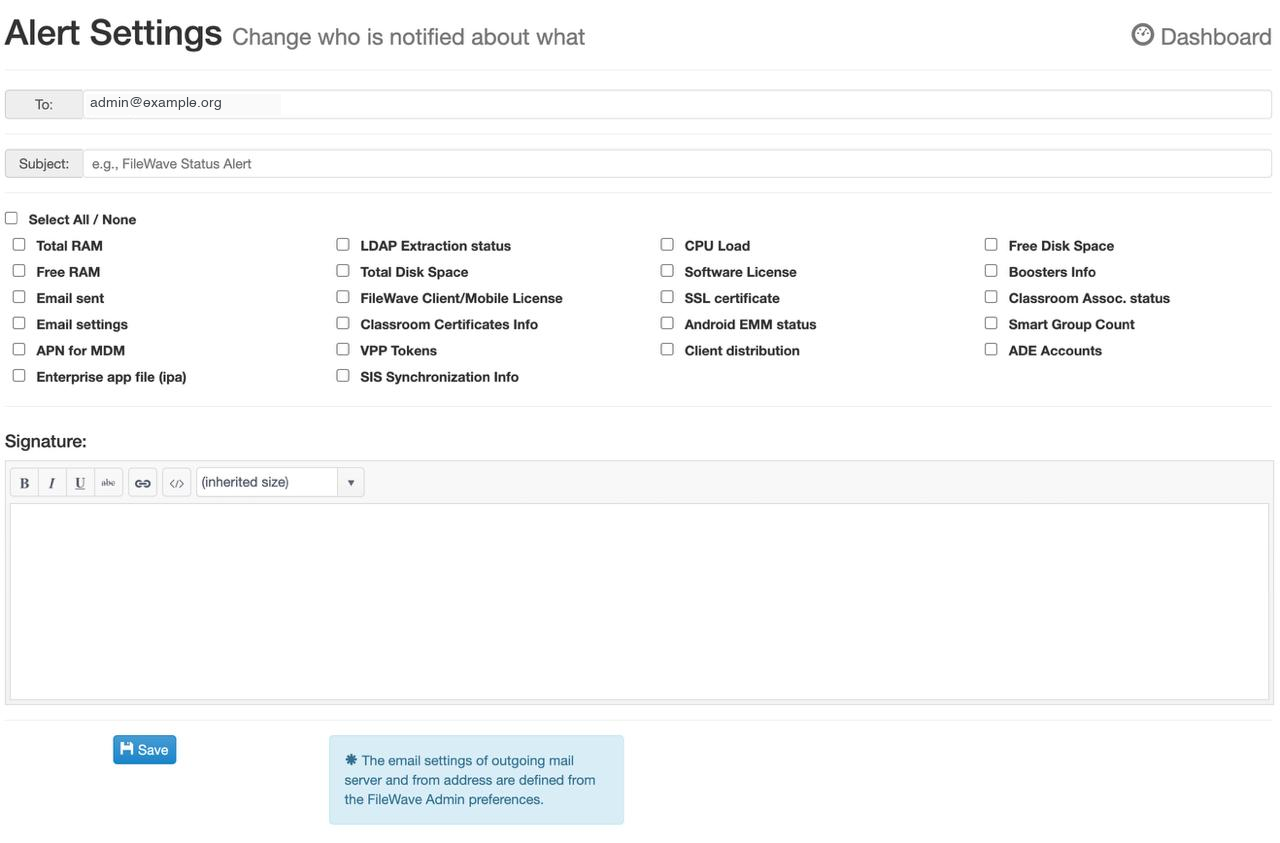Viewport: 1280px width, 843px height.
Task: Apply strikethrough formatting in signature editor
Action: [108, 483]
